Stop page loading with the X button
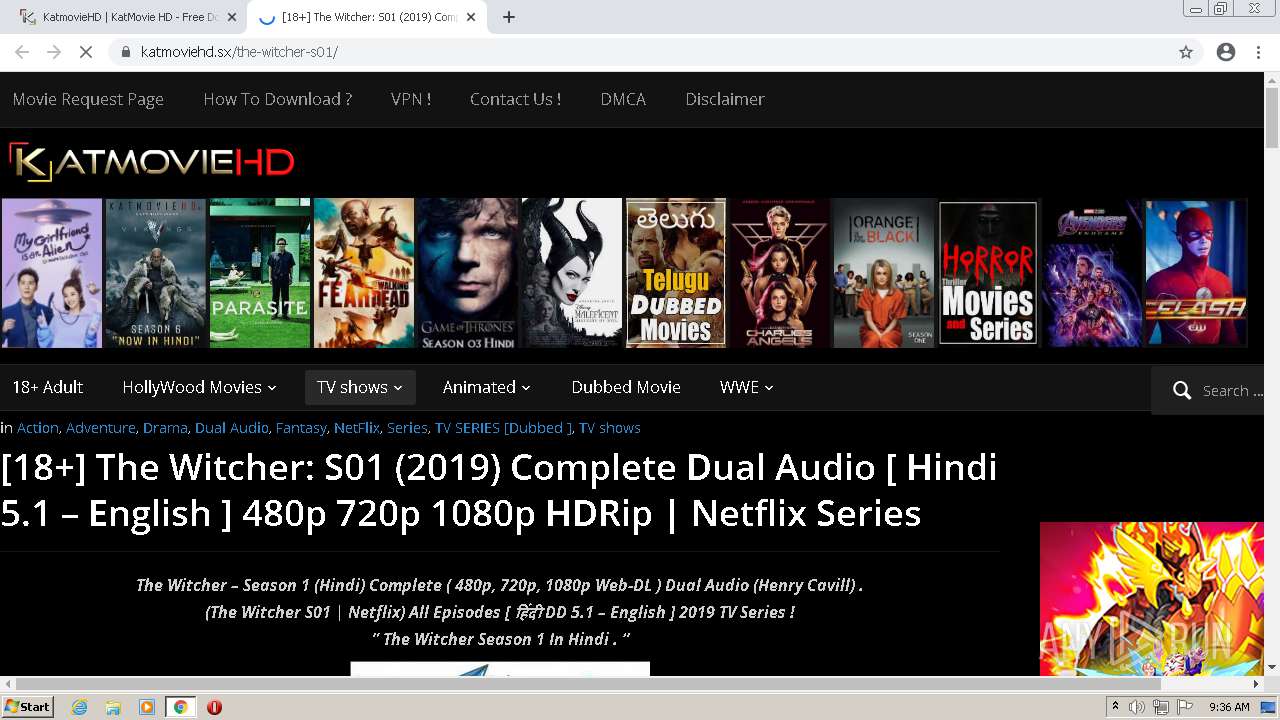Viewport: 1280px width, 720px height. (86, 52)
